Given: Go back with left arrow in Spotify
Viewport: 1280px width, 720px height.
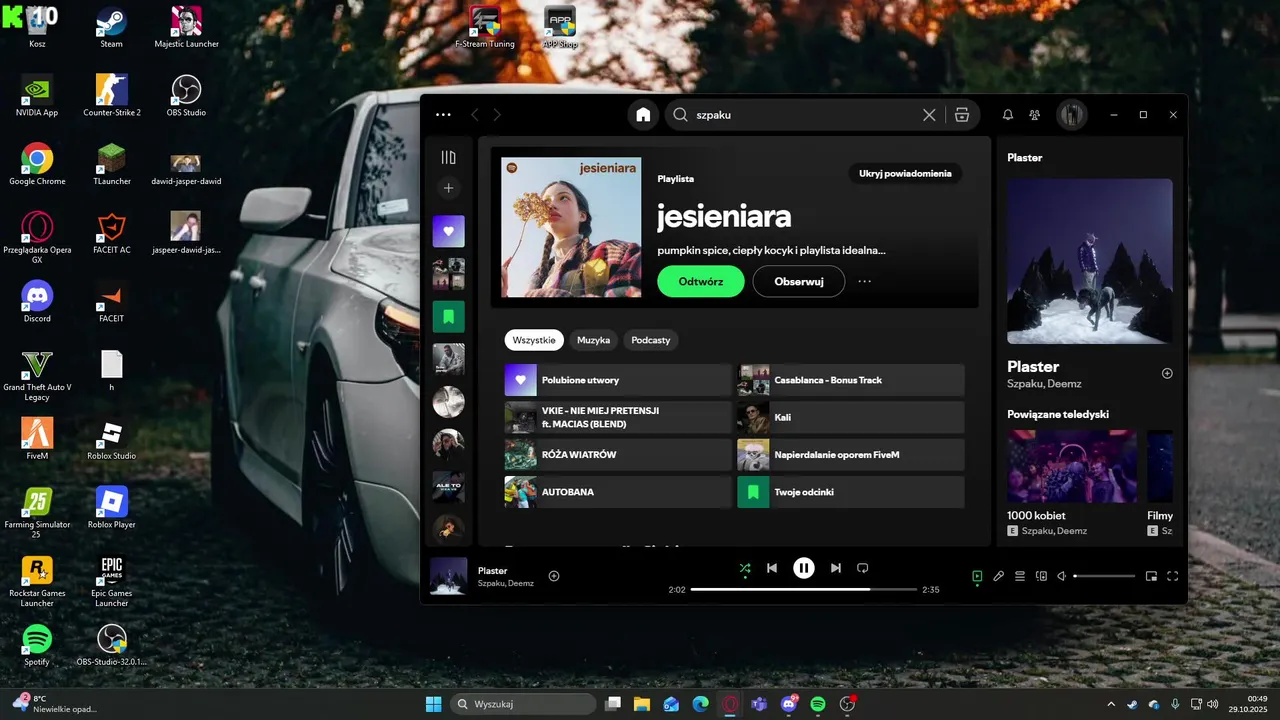Looking at the screenshot, I should point(475,115).
